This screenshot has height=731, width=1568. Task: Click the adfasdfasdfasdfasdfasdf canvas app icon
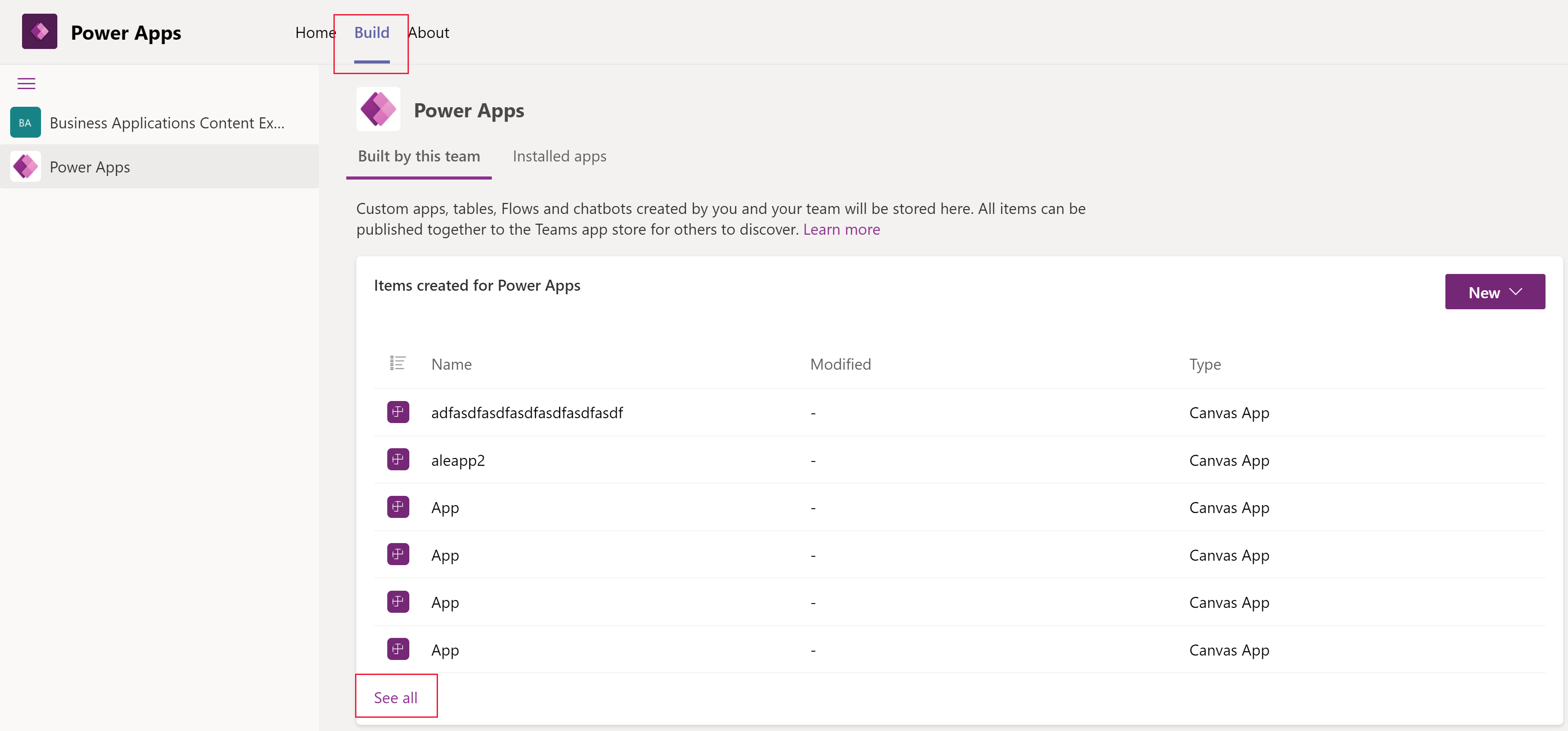[x=398, y=411]
